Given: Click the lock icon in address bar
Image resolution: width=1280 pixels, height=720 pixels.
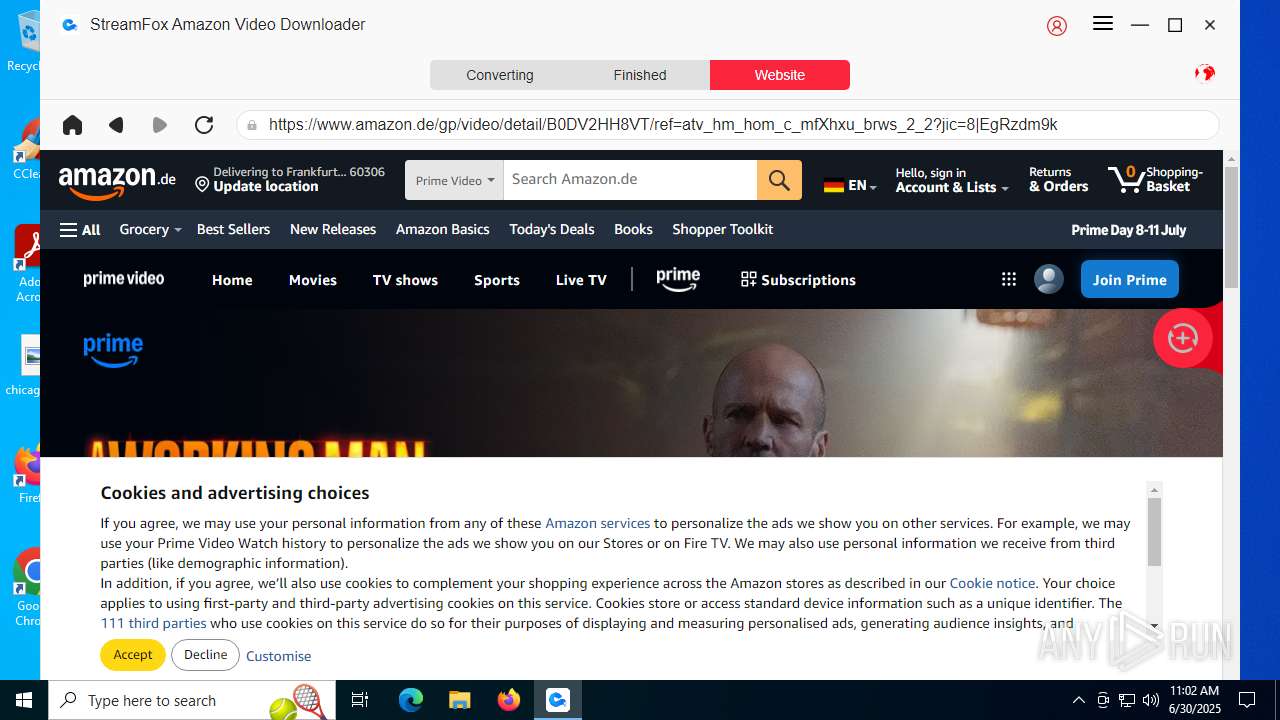Looking at the screenshot, I should (252, 125).
